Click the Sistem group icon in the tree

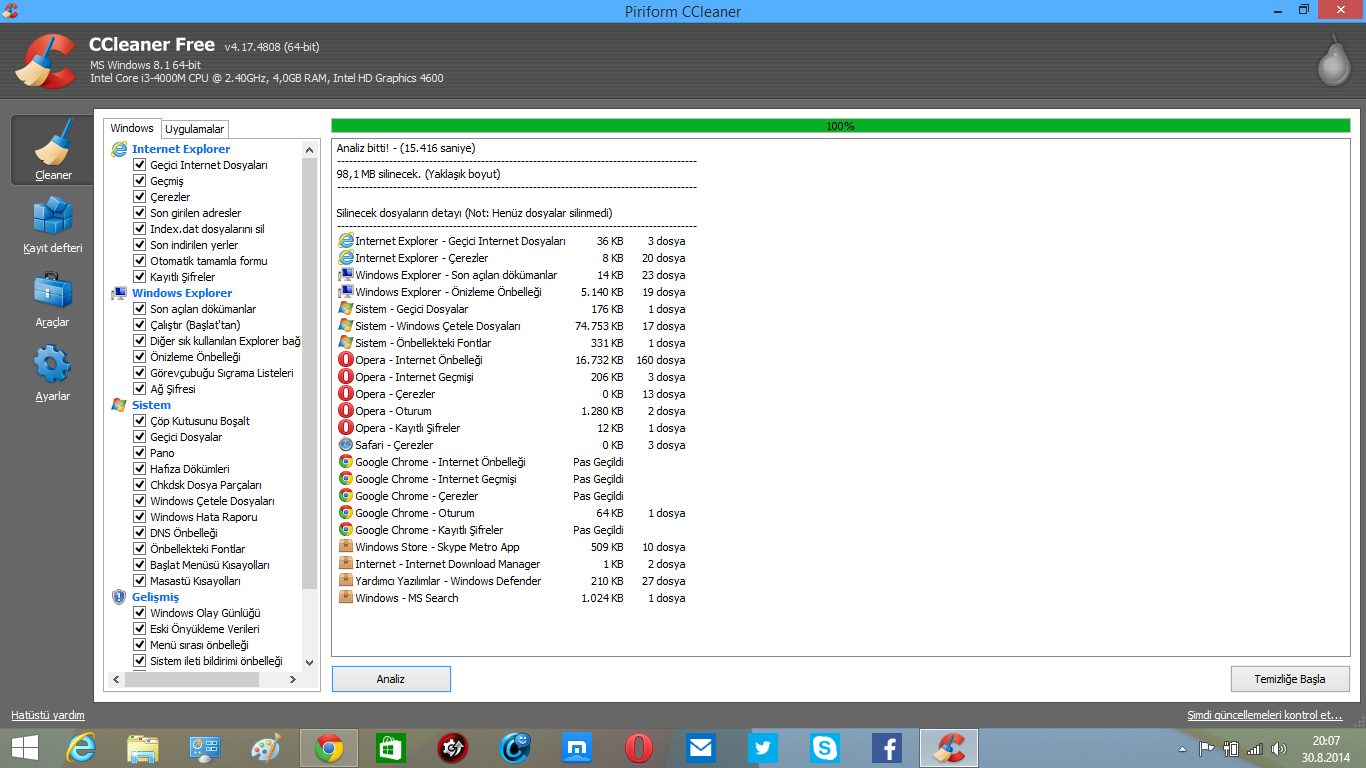coord(119,405)
